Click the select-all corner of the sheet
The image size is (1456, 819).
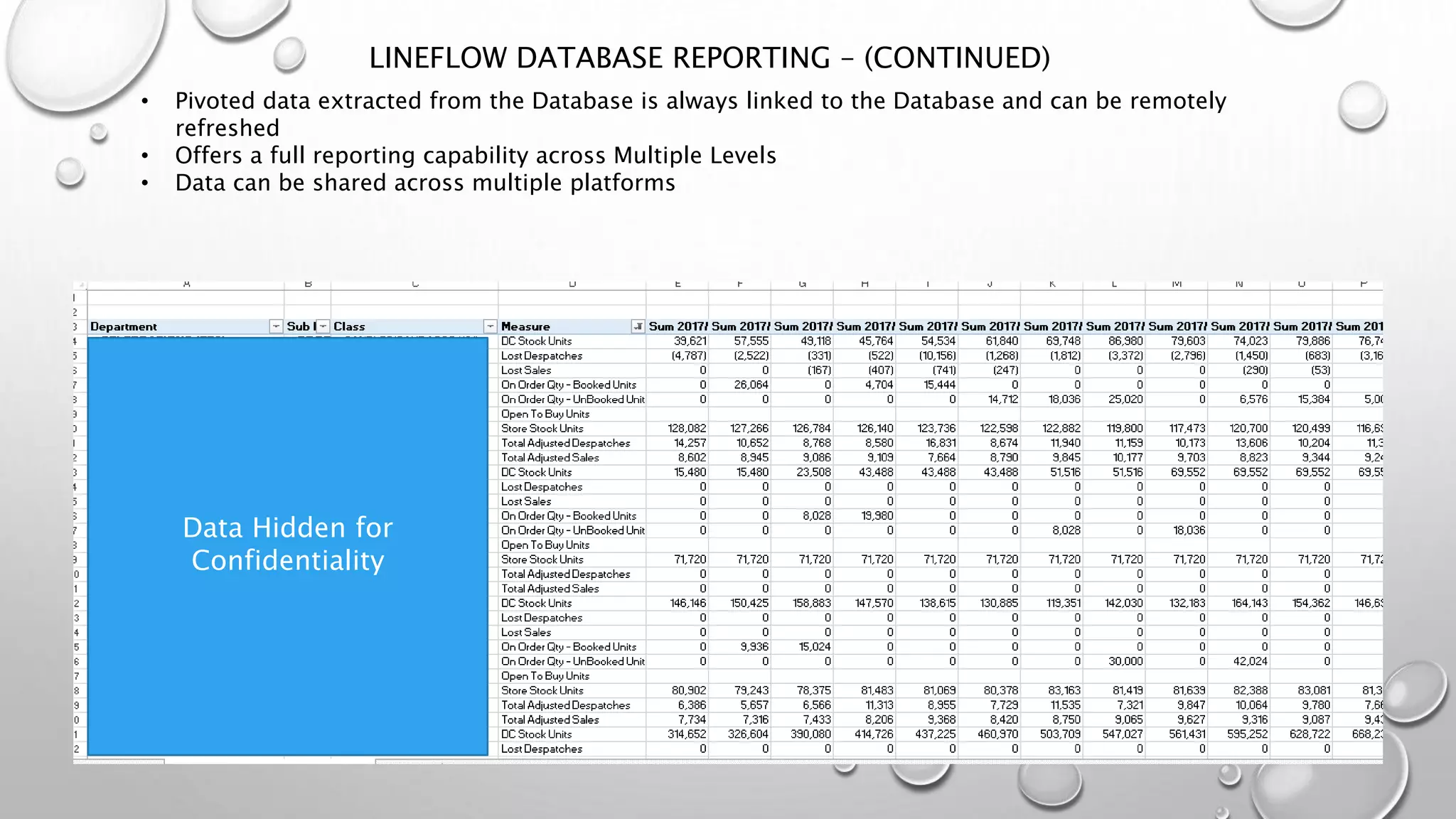click(80, 284)
